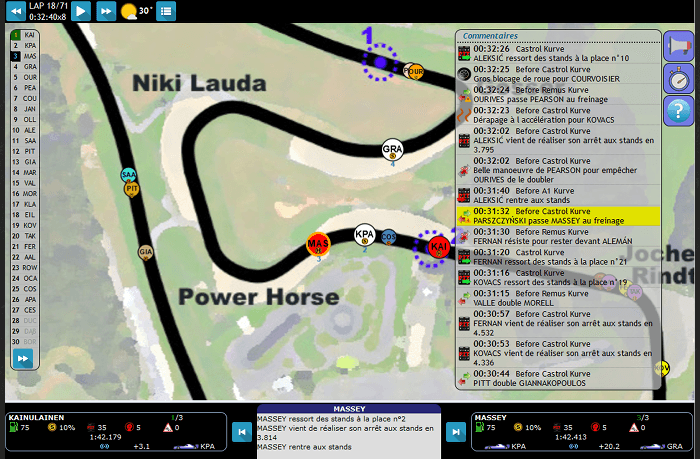Select SAA row in standings list
700x459 pixels.
[x=25, y=141]
